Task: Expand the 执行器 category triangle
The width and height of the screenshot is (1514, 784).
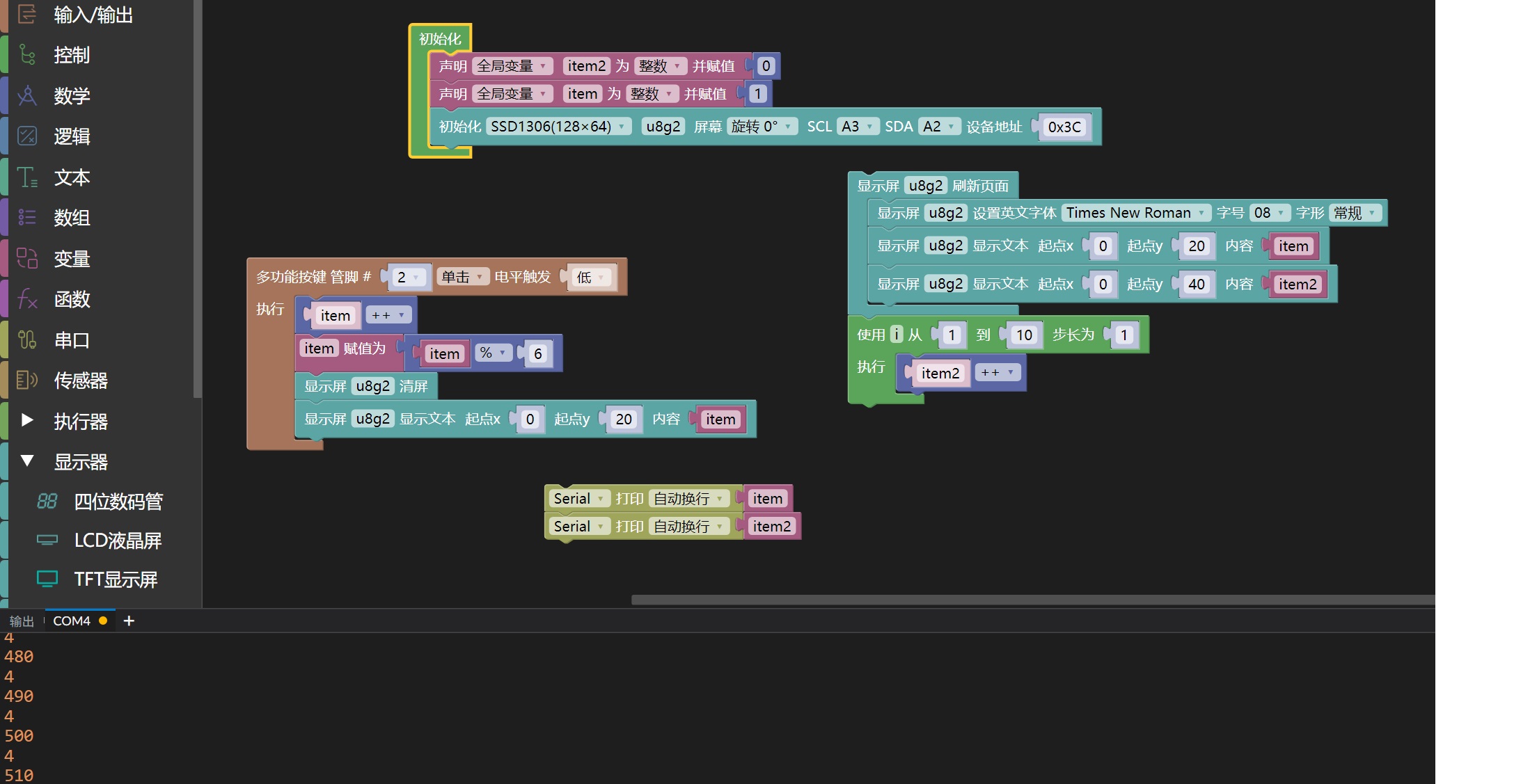Action: (x=27, y=420)
